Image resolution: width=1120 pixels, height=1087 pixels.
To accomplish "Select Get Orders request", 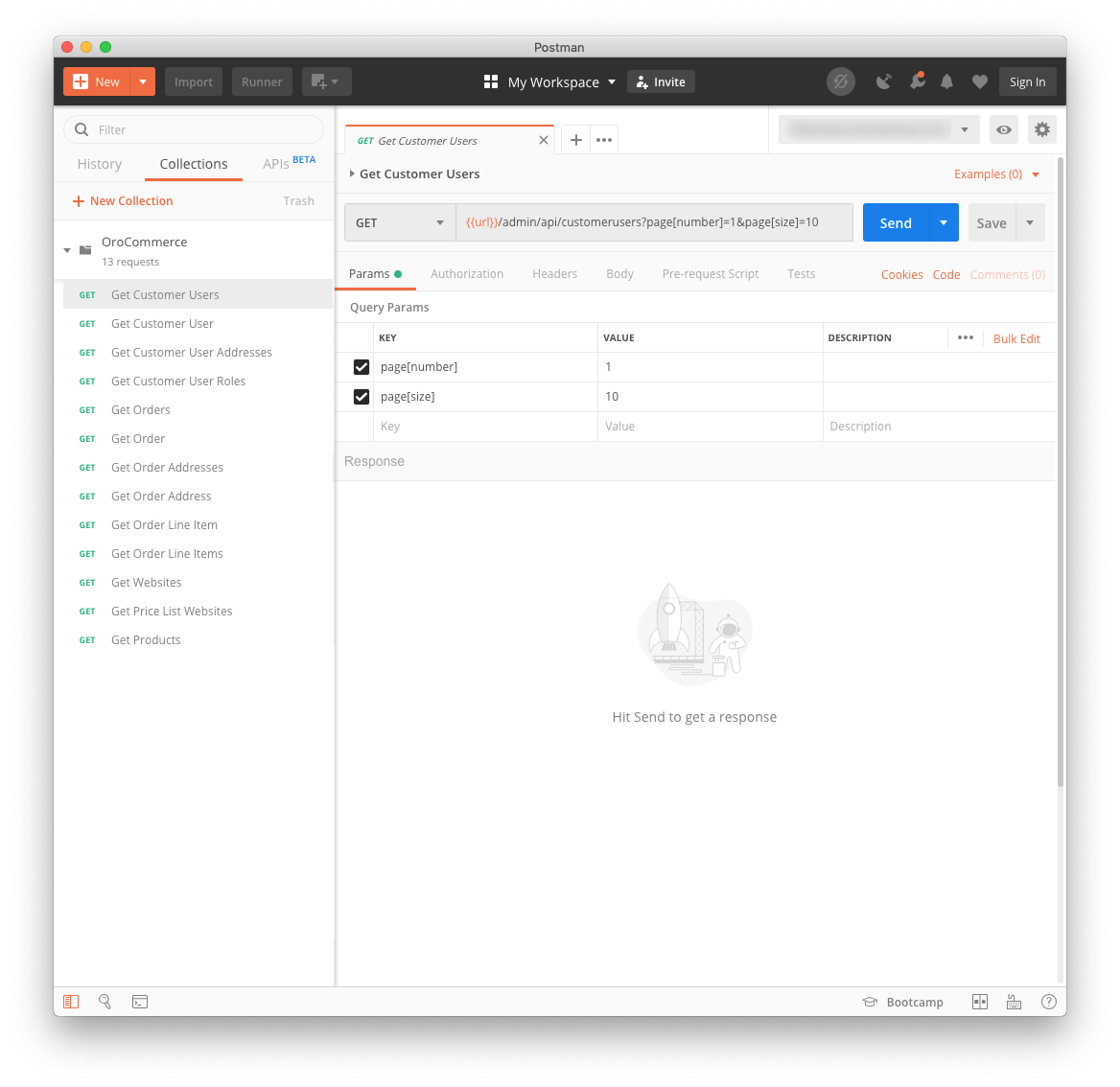I will tap(198, 410).
